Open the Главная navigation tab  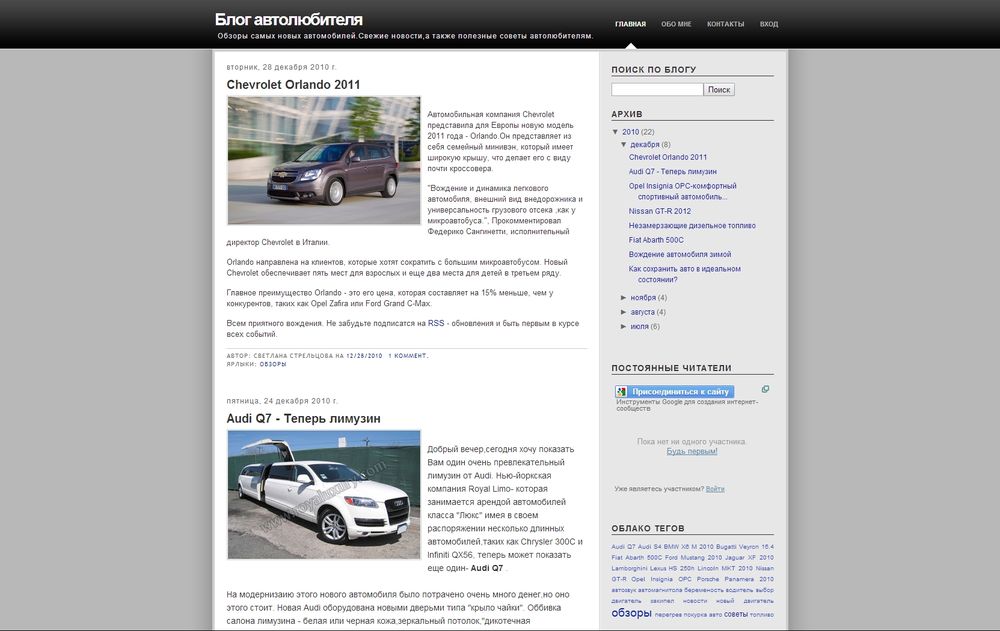[630, 24]
